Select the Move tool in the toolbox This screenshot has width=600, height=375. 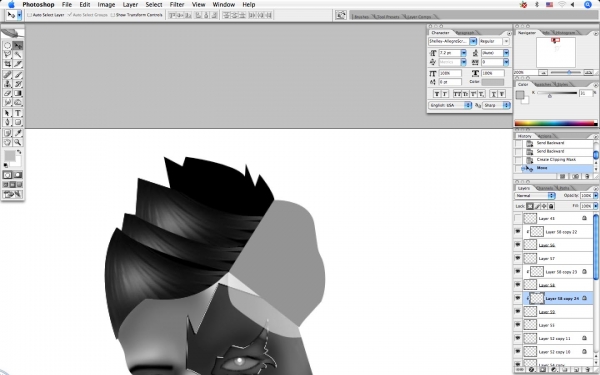(18, 46)
